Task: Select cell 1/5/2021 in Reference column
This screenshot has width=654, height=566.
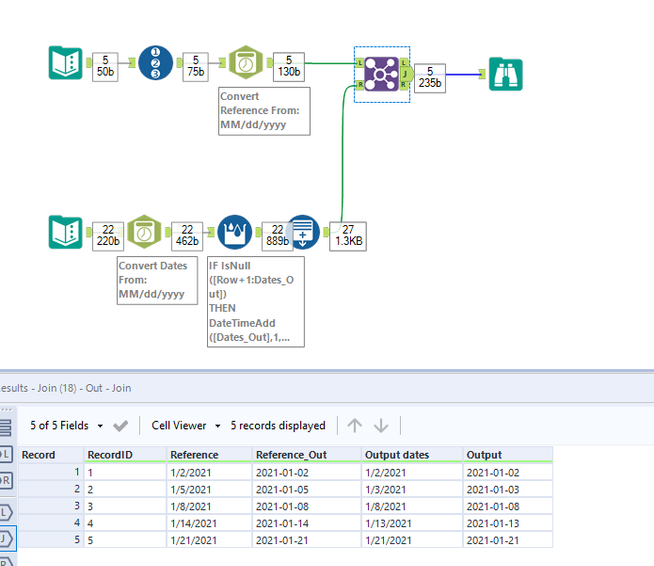Action: pos(209,489)
